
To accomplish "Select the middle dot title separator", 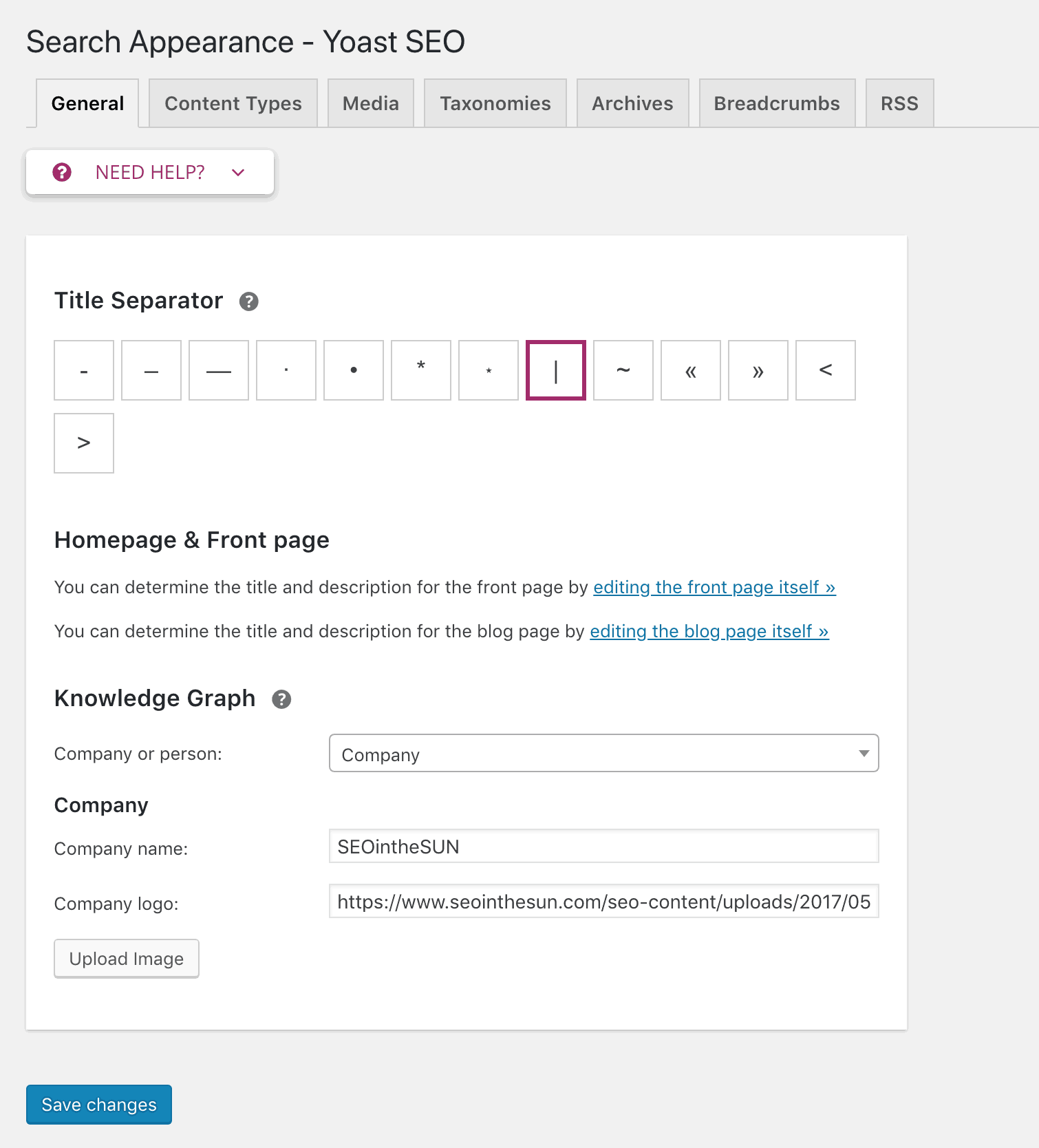I will 286,370.
